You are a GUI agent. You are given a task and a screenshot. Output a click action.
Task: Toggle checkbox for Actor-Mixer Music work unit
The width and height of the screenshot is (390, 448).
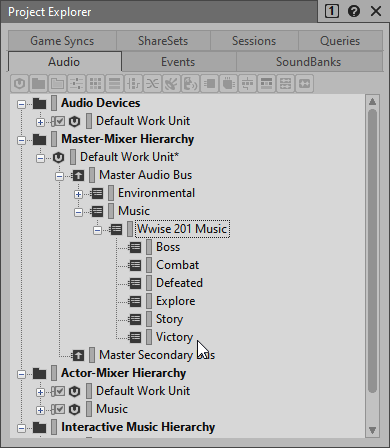click(x=59, y=409)
